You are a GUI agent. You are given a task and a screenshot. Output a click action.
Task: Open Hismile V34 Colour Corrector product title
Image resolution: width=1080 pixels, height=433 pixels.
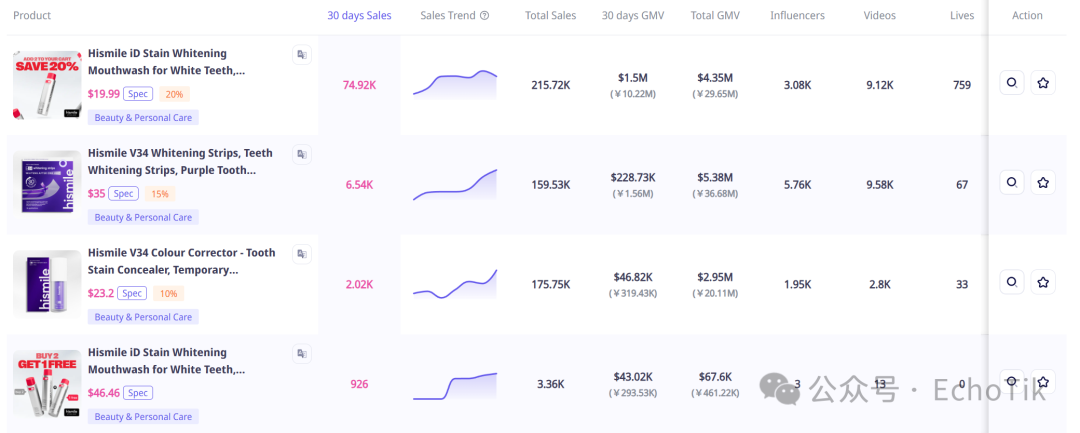(x=182, y=261)
